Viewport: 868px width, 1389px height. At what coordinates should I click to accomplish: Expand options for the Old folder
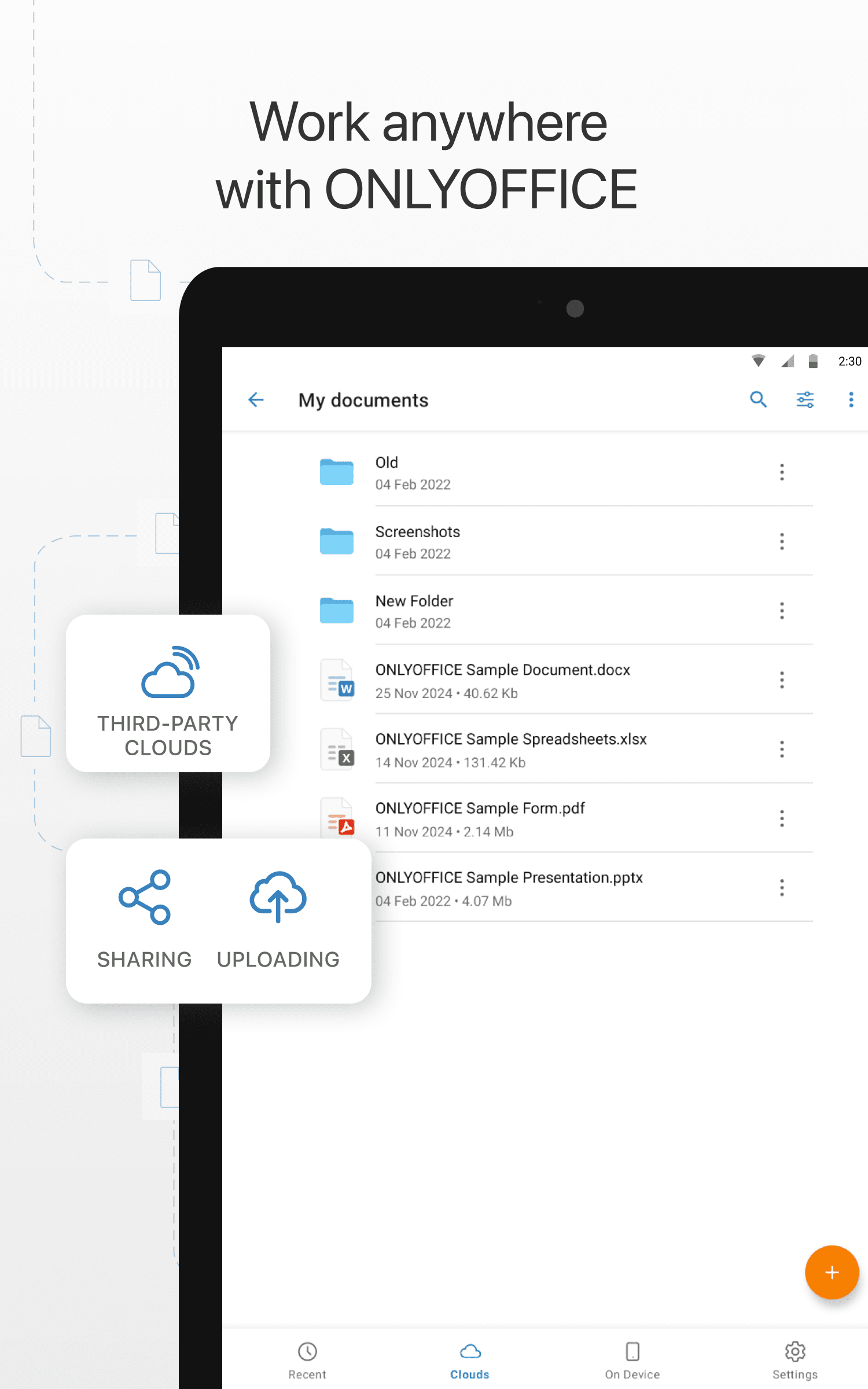click(782, 472)
